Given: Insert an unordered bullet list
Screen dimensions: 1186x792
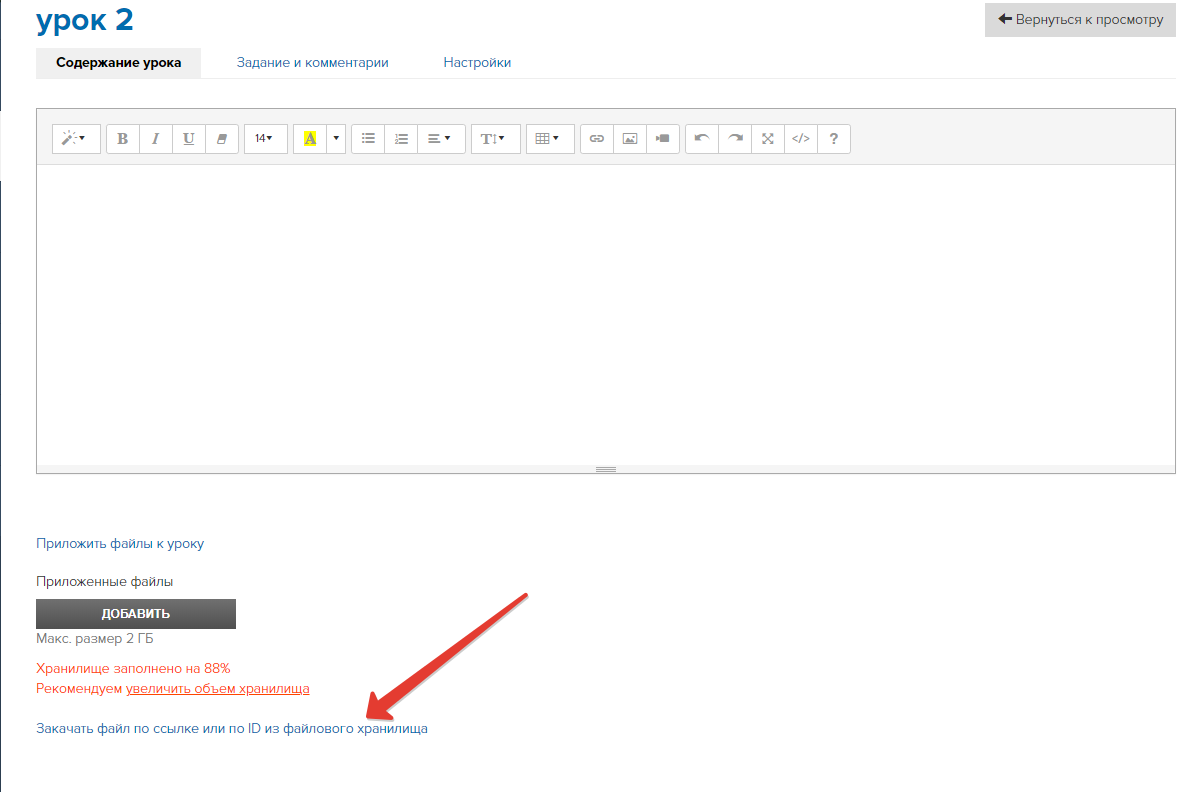Looking at the screenshot, I should click(368, 139).
